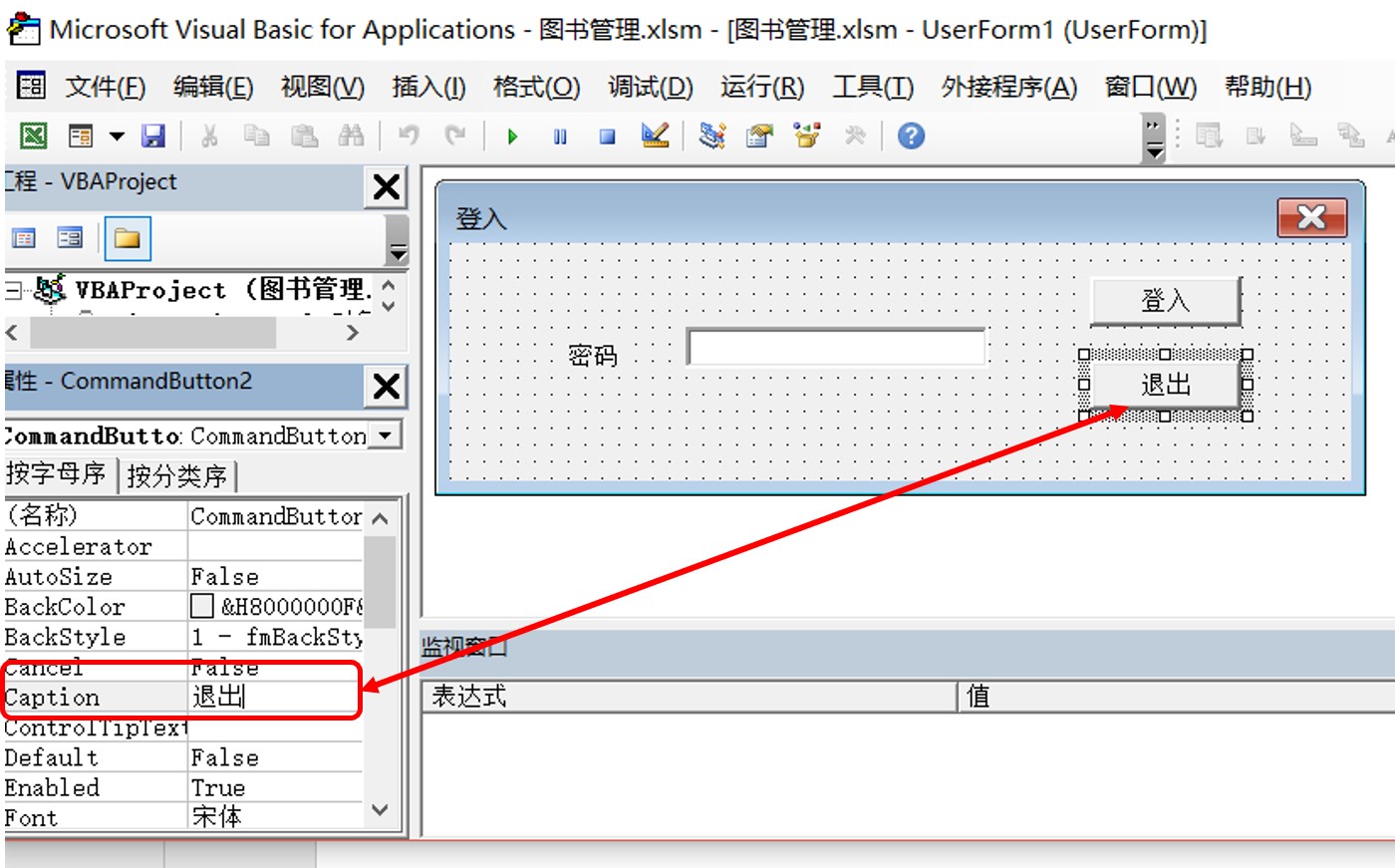This screenshot has height=868, width=1395.
Task: Click the Reset (stop) square icon
Action: (x=607, y=137)
